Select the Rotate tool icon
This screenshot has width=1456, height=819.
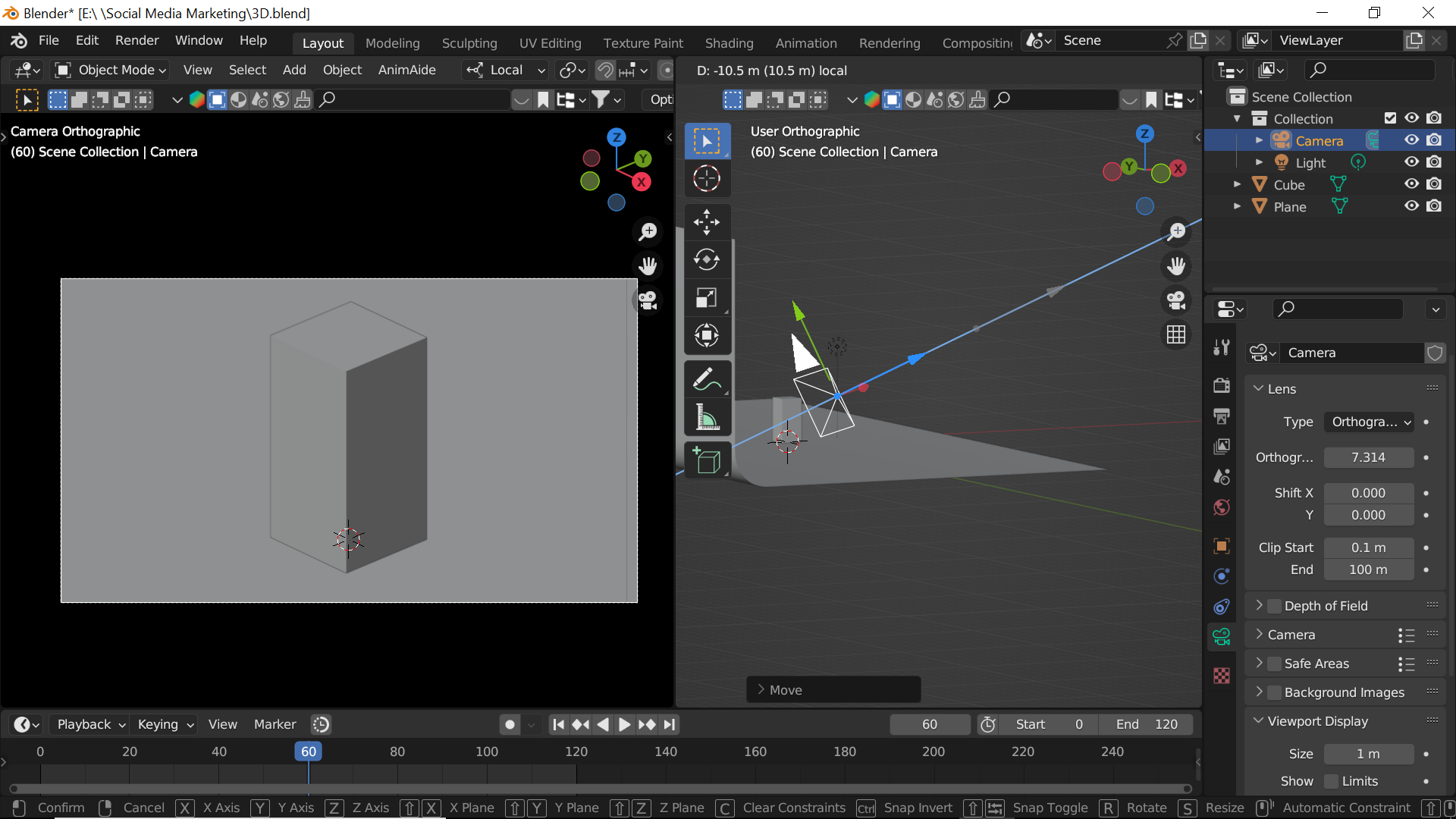click(x=706, y=259)
